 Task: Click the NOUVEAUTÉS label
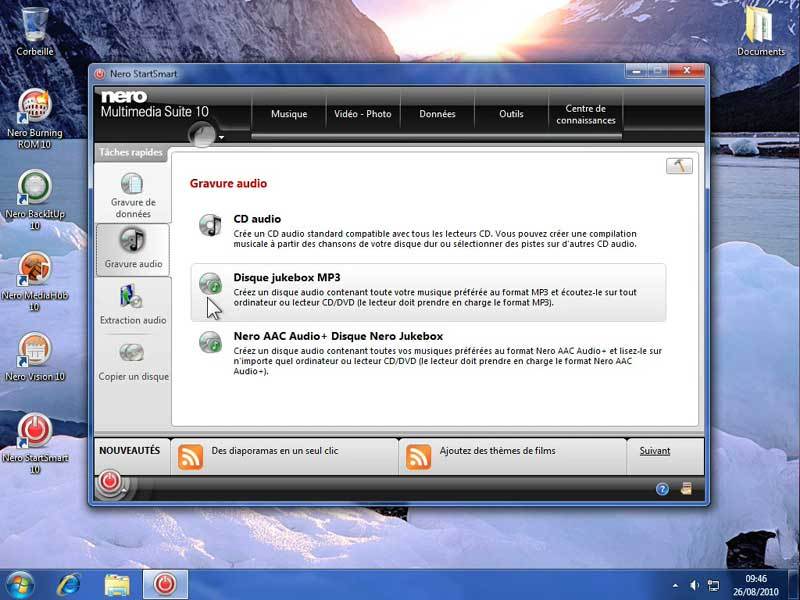pos(130,451)
